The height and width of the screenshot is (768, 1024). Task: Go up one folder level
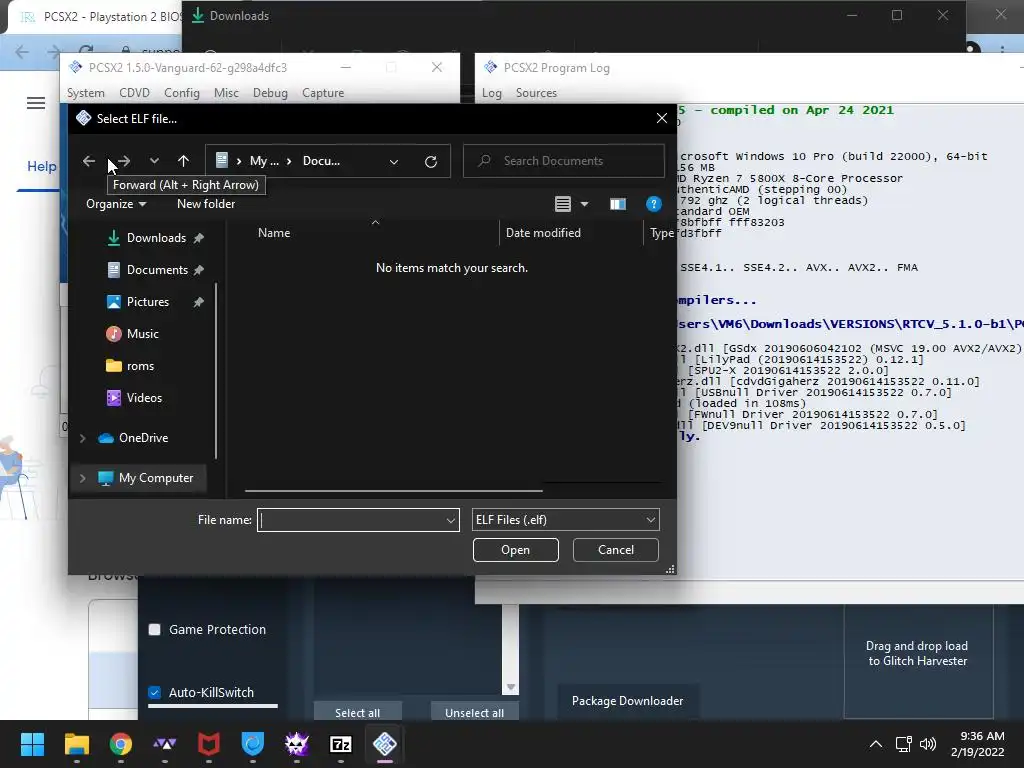click(x=184, y=161)
